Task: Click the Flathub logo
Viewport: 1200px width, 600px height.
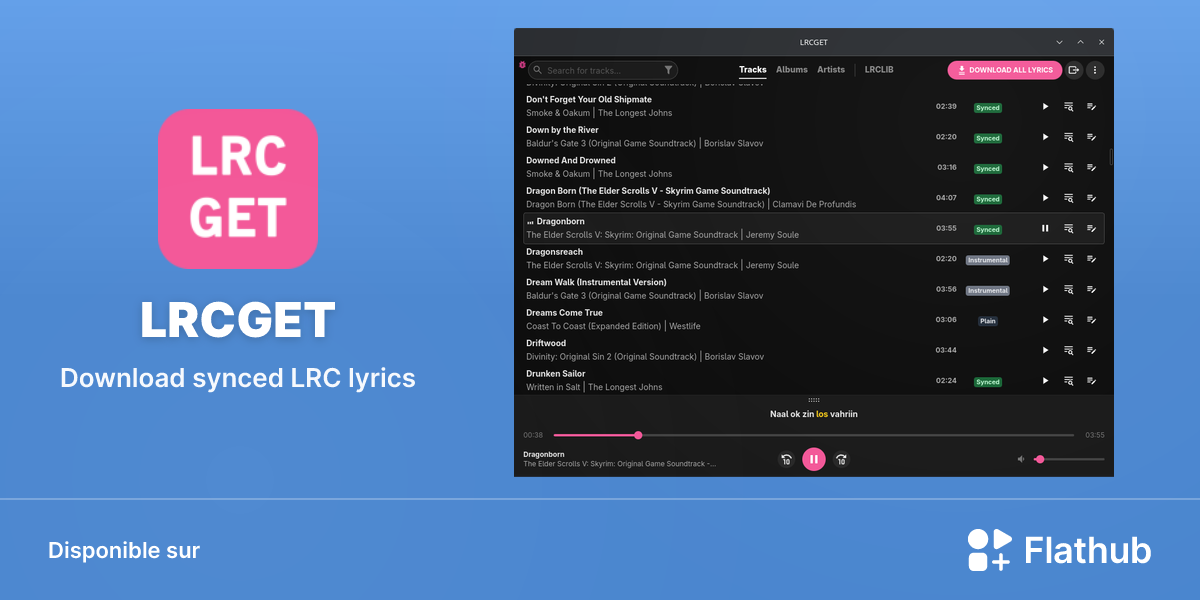Action: coord(1059,550)
